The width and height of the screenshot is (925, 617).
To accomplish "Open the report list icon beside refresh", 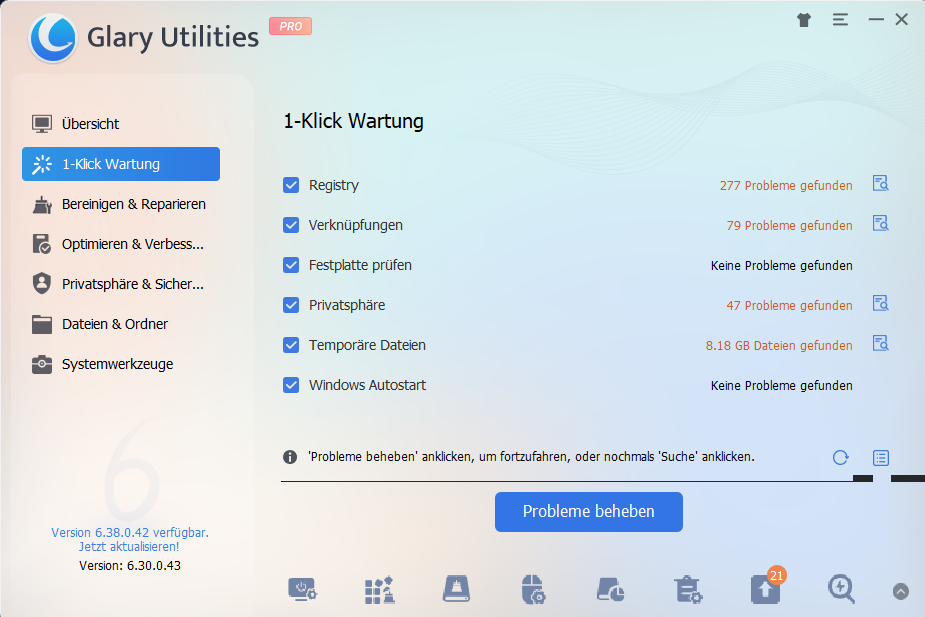I will coord(880,457).
